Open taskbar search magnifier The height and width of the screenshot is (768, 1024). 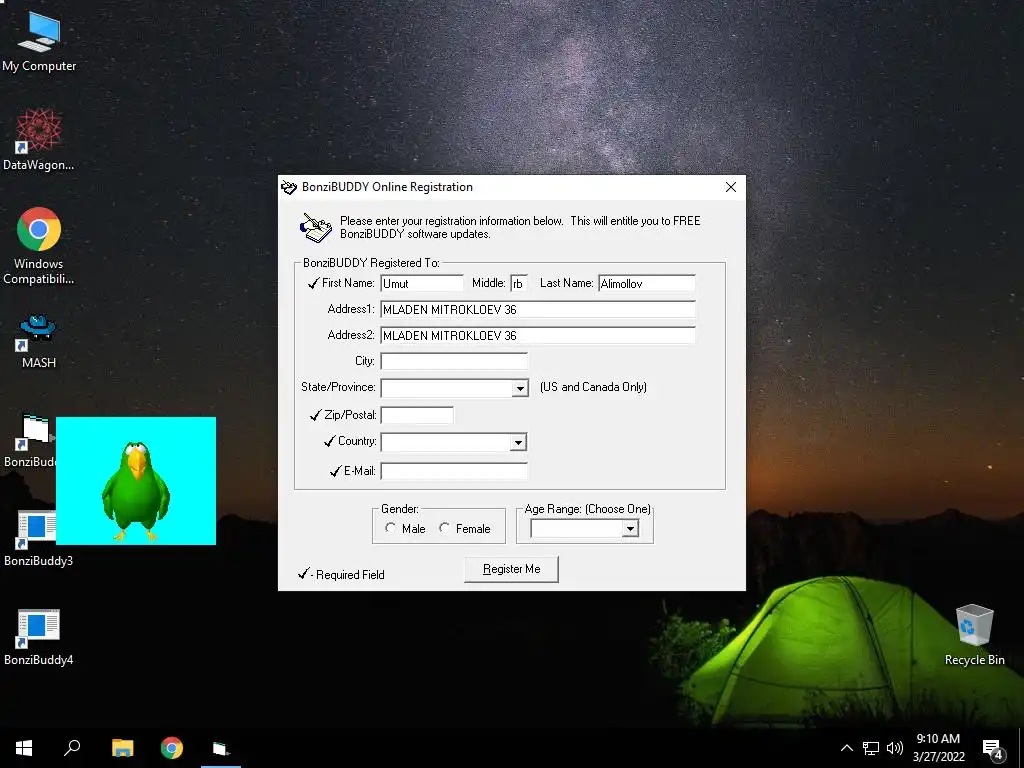click(x=72, y=748)
